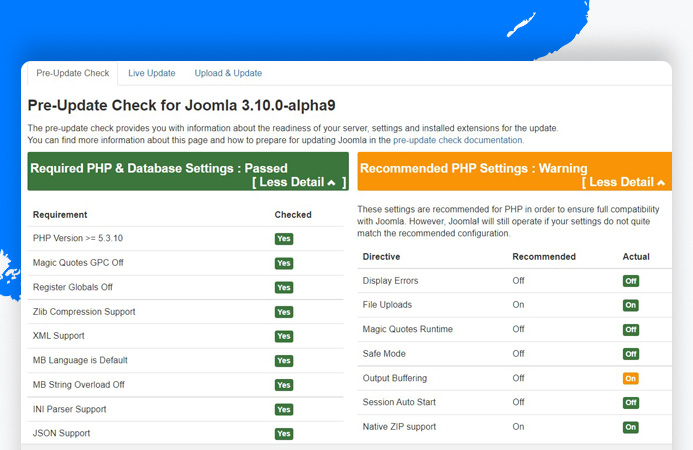Select the Output Buffering directive
The image size is (693, 450).
tap(395, 378)
